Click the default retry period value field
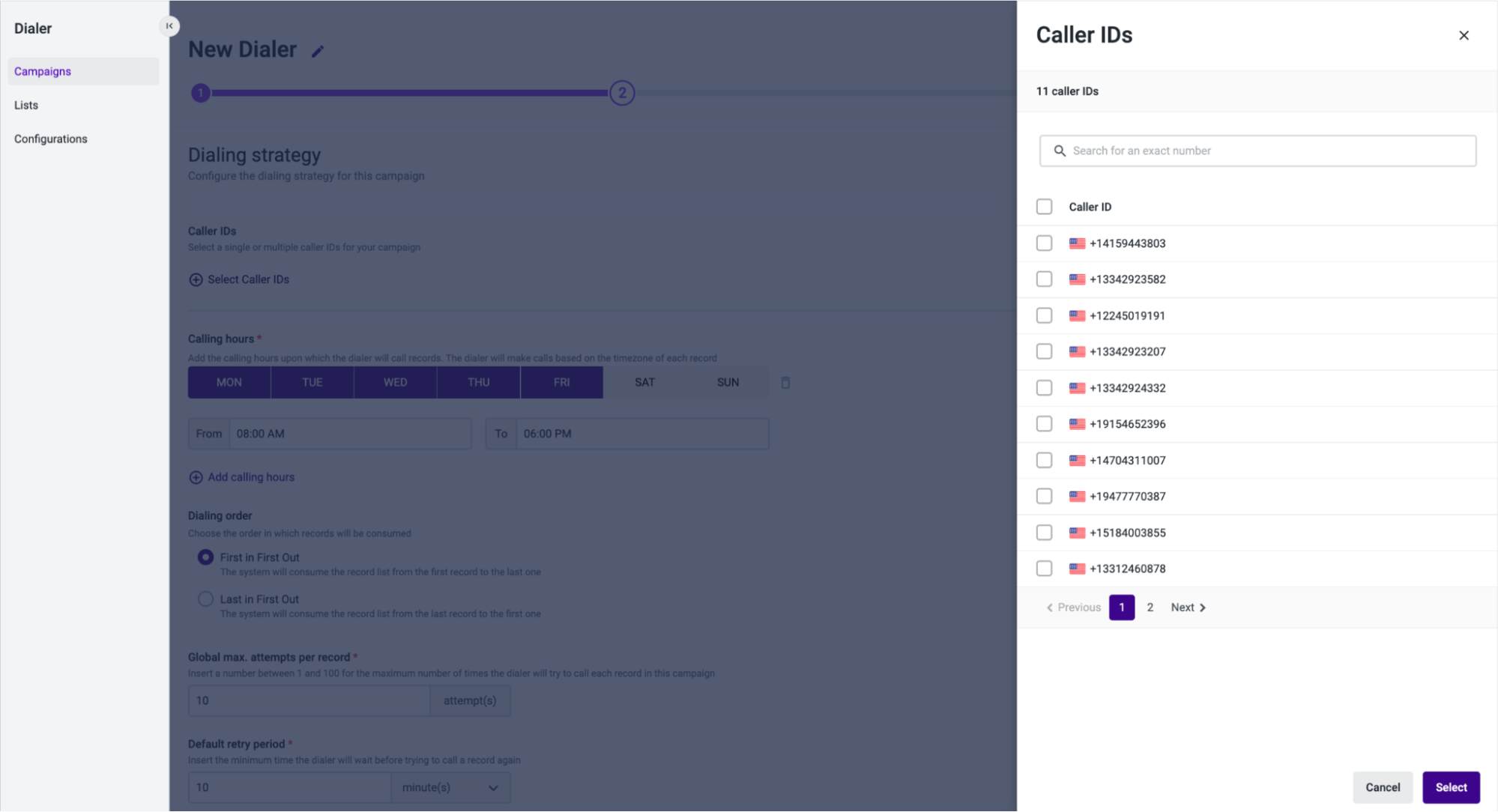This screenshot has height=812, width=1498. click(x=289, y=787)
